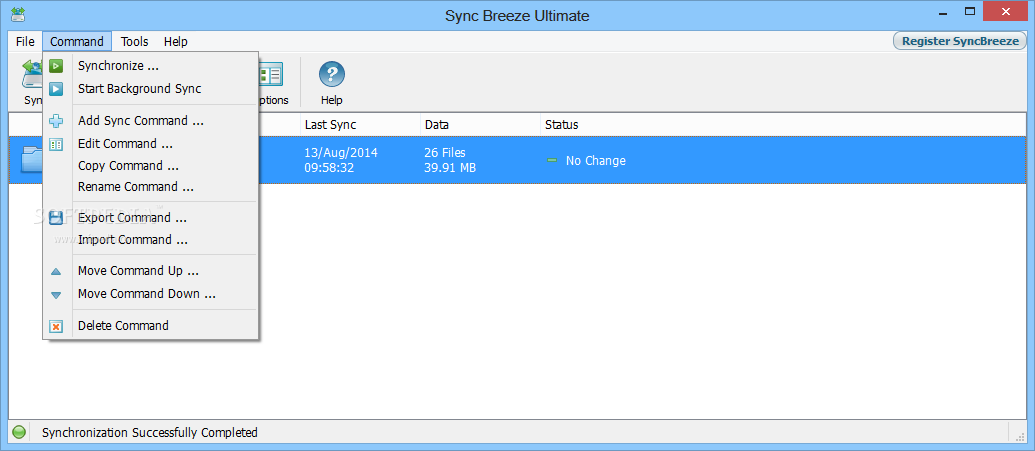Image resolution: width=1035 pixels, height=451 pixels.
Task: Select Edit Command ... menu entry
Action: [150, 143]
